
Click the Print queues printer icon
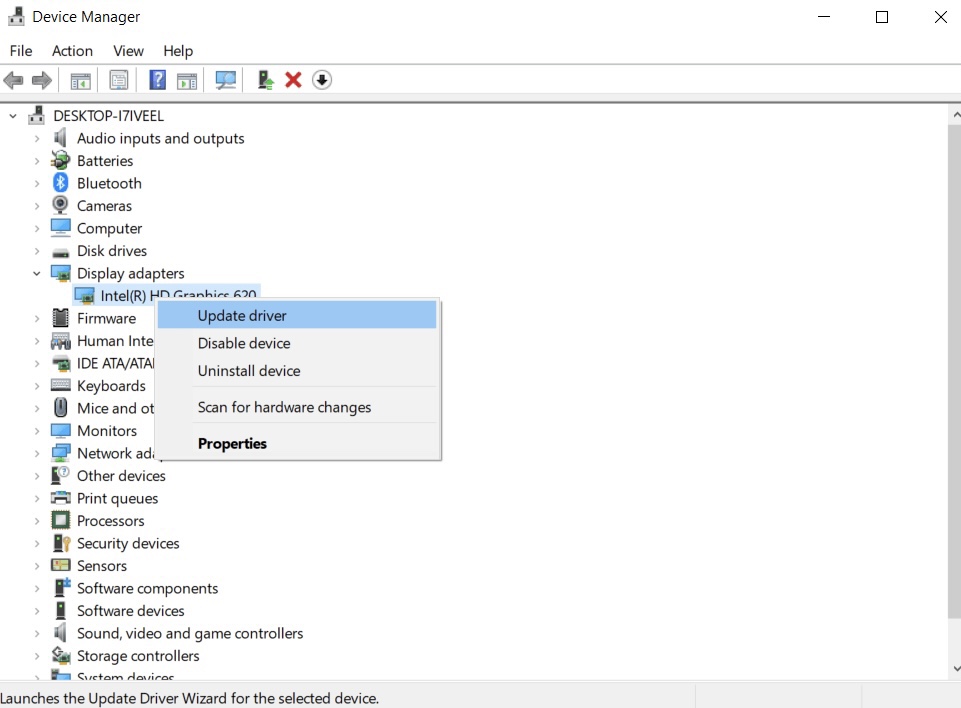tap(61, 498)
